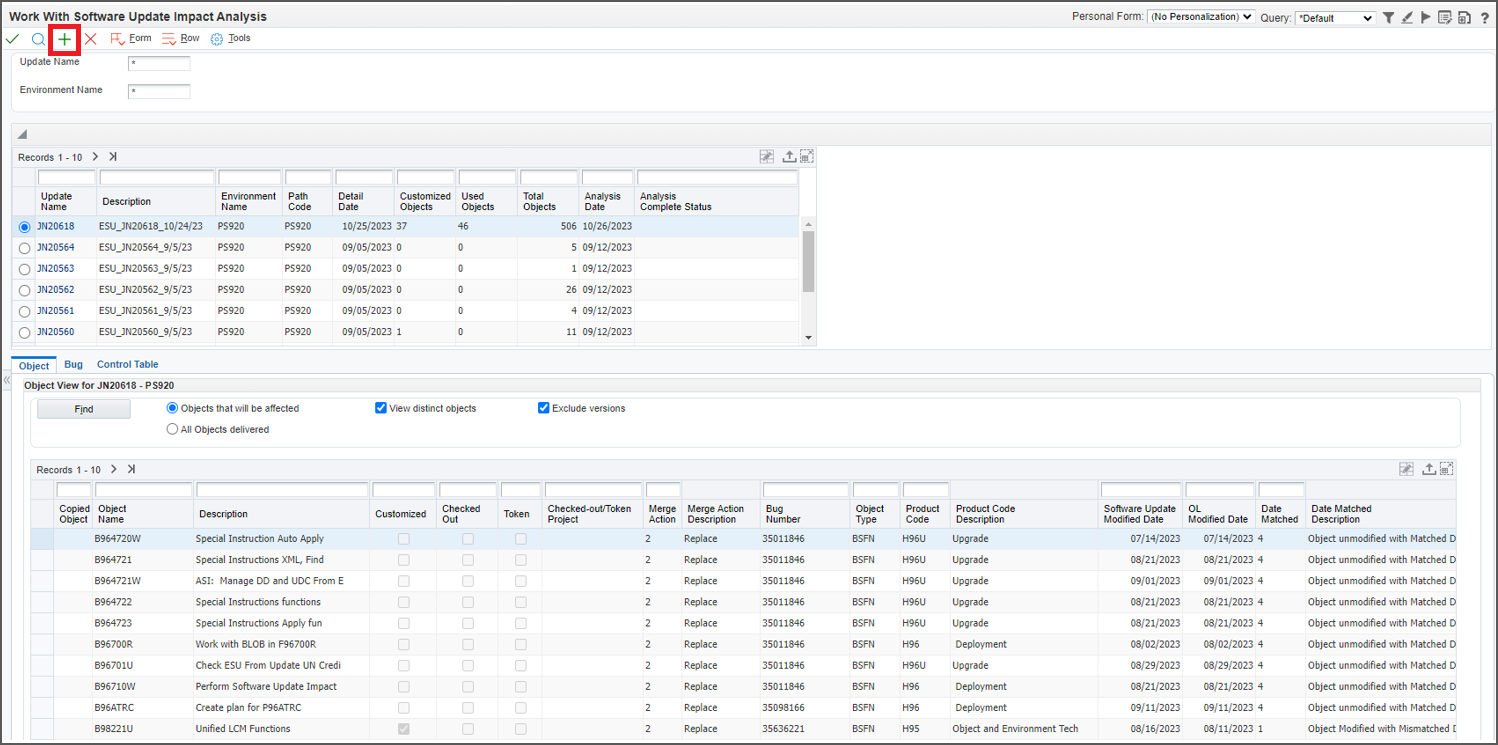Customize the Object View grid via pencil icon
Viewport: 1498px width, 745px height.
(1406, 469)
